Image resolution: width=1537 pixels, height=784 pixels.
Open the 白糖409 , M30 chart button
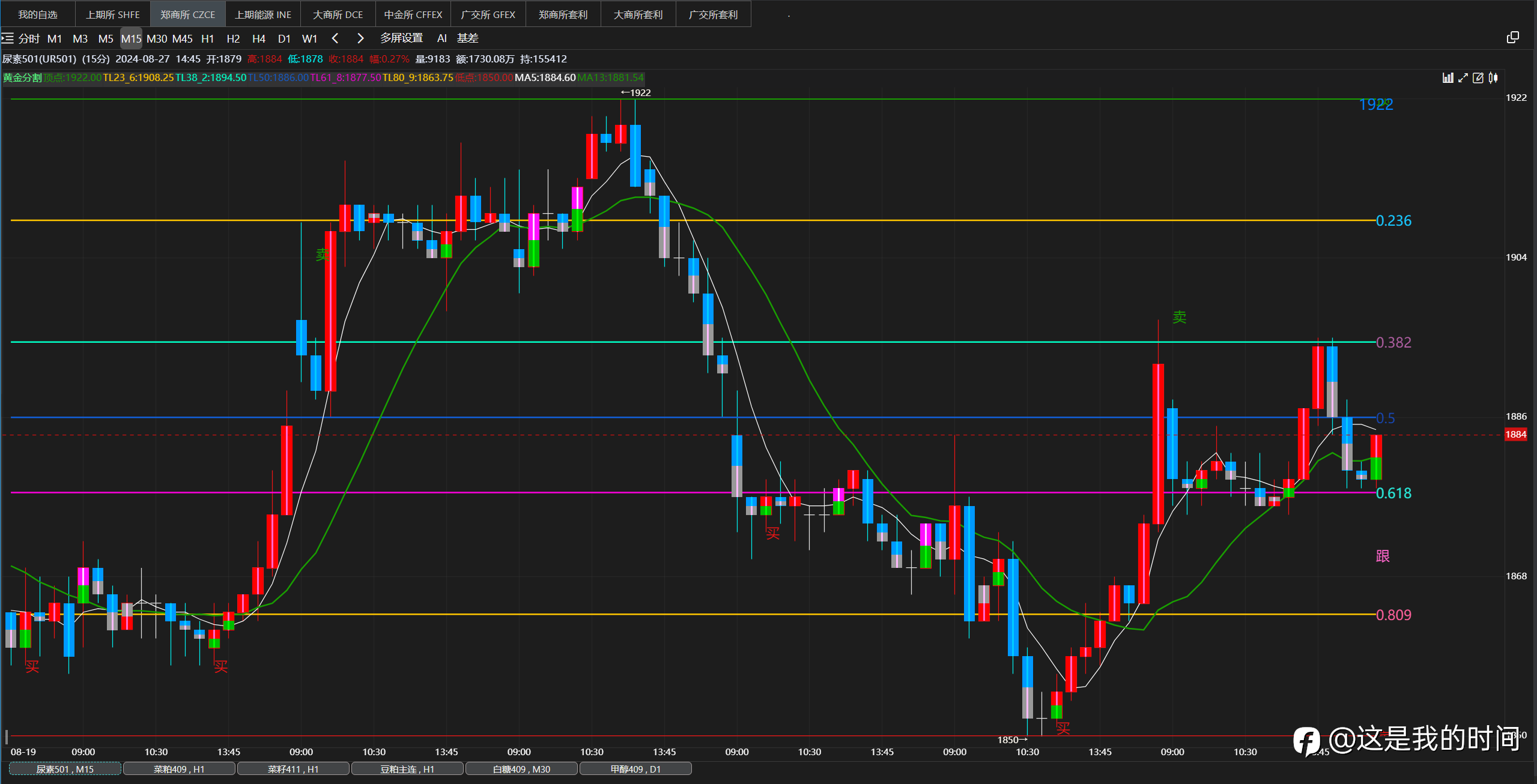(521, 769)
